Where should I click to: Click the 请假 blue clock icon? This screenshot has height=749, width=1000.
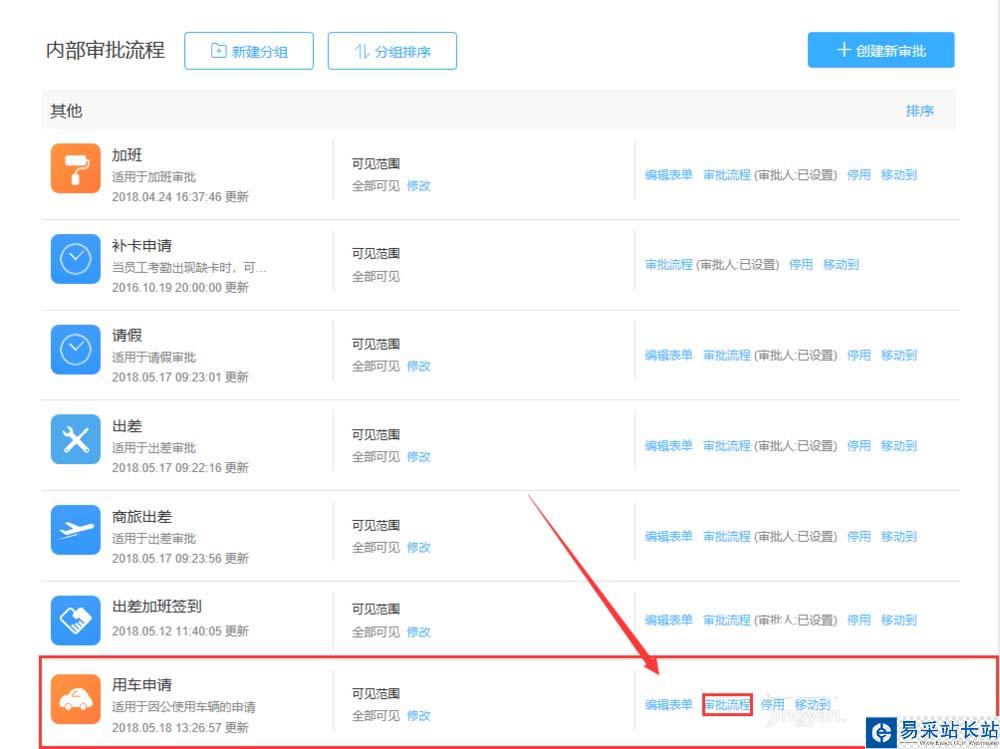coord(75,349)
